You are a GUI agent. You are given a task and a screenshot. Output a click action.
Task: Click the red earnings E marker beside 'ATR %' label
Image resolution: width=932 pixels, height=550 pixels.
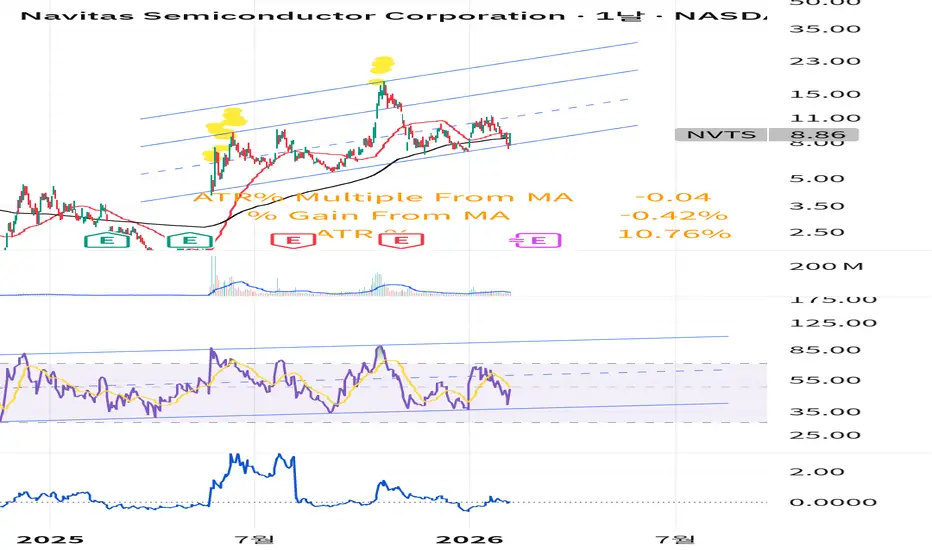point(402,240)
